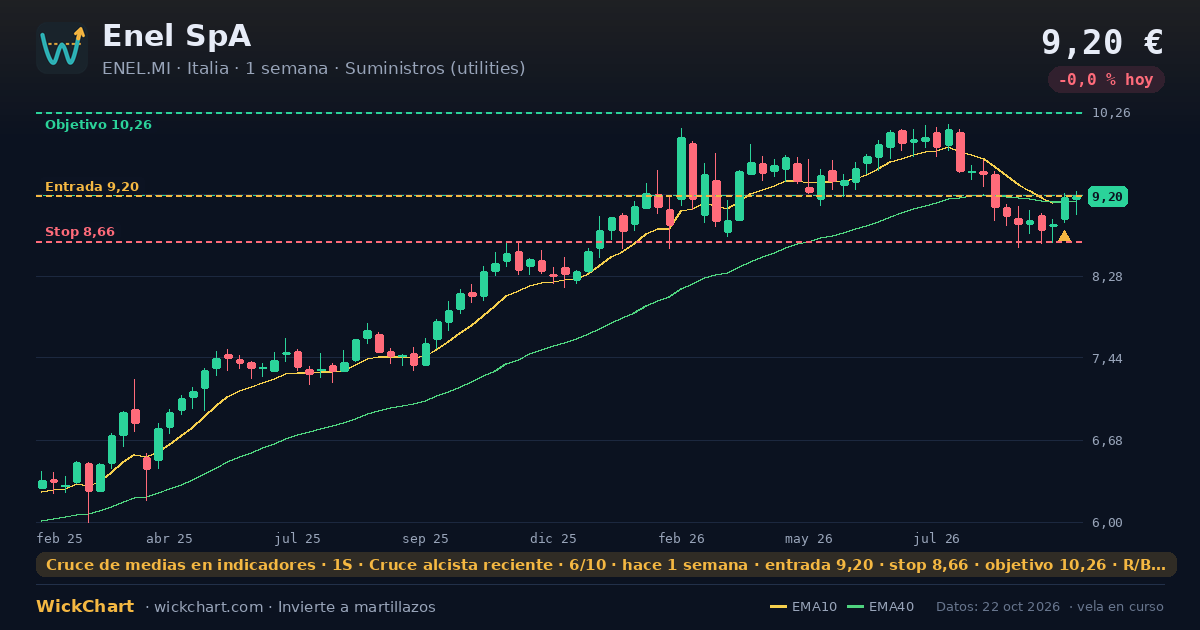Click the "Objetivo 10,26" level label
The height and width of the screenshot is (630, 1200).
pos(98,125)
